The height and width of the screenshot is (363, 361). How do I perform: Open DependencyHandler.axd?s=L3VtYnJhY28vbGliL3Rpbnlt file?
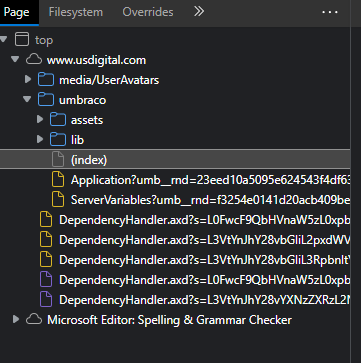(x=204, y=260)
